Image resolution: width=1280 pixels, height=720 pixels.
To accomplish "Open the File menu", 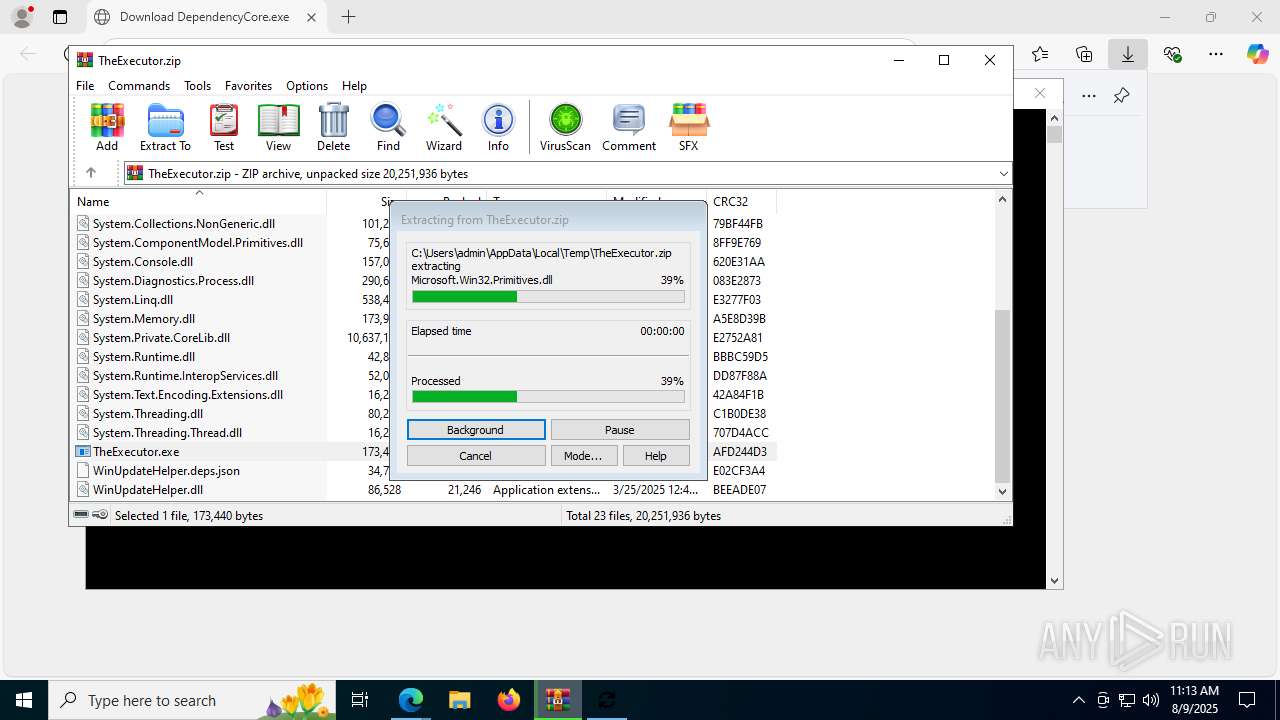I will click(85, 86).
